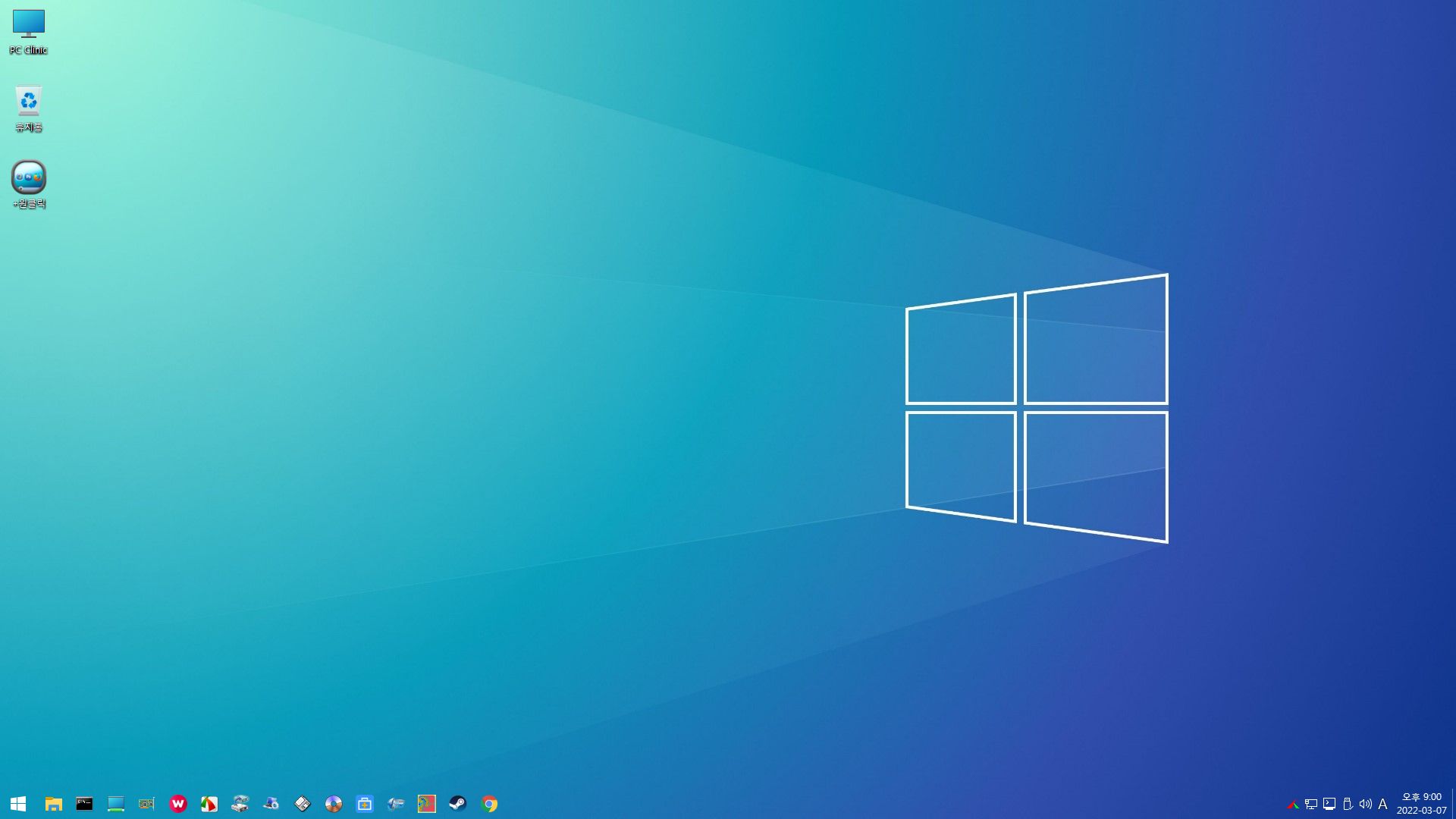Select the recycle bin desktop icon
This screenshot has height=819, width=1456.
(29, 108)
